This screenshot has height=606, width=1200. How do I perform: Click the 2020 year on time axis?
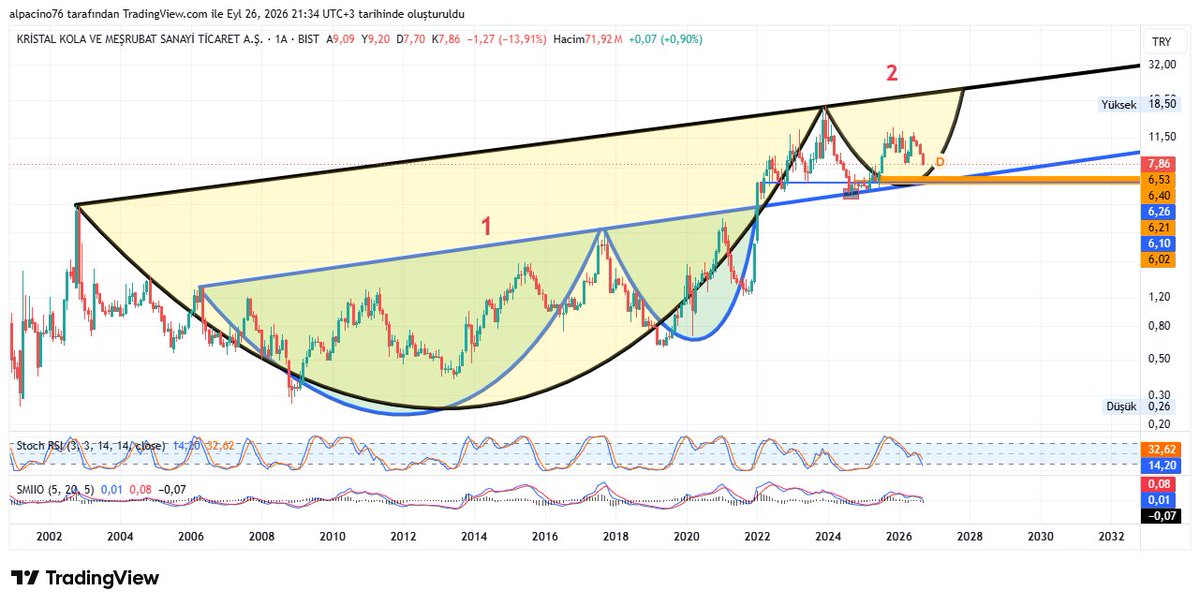pos(686,537)
